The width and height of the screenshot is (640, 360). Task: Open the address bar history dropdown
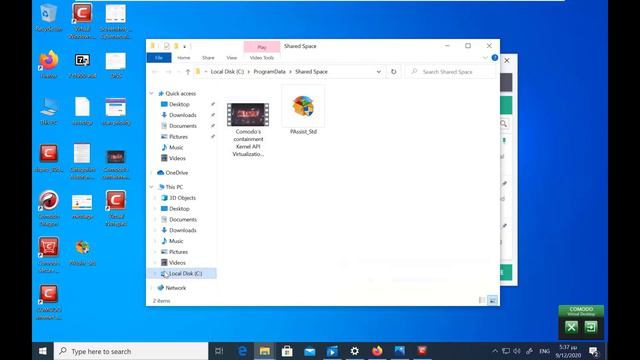(x=378, y=72)
